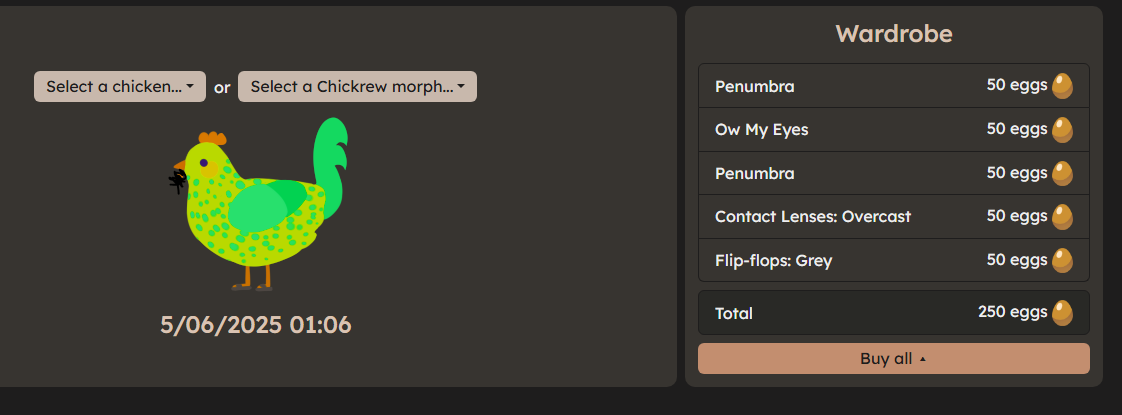The width and height of the screenshot is (1122, 415).
Task: Select the Ow My Eyes wardrobe item
Action: (x=894, y=130)
